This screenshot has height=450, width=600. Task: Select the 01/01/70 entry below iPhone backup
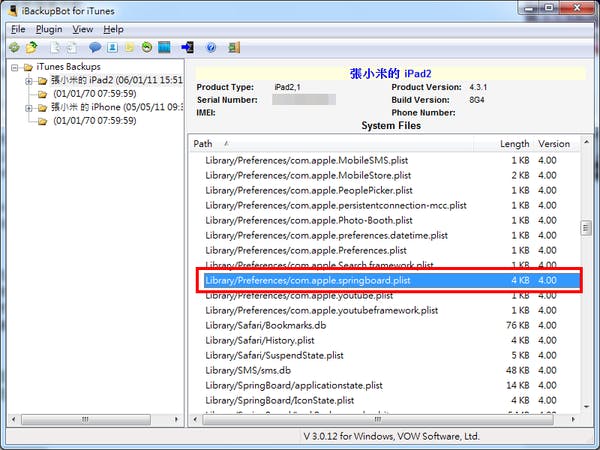(95, 121)
